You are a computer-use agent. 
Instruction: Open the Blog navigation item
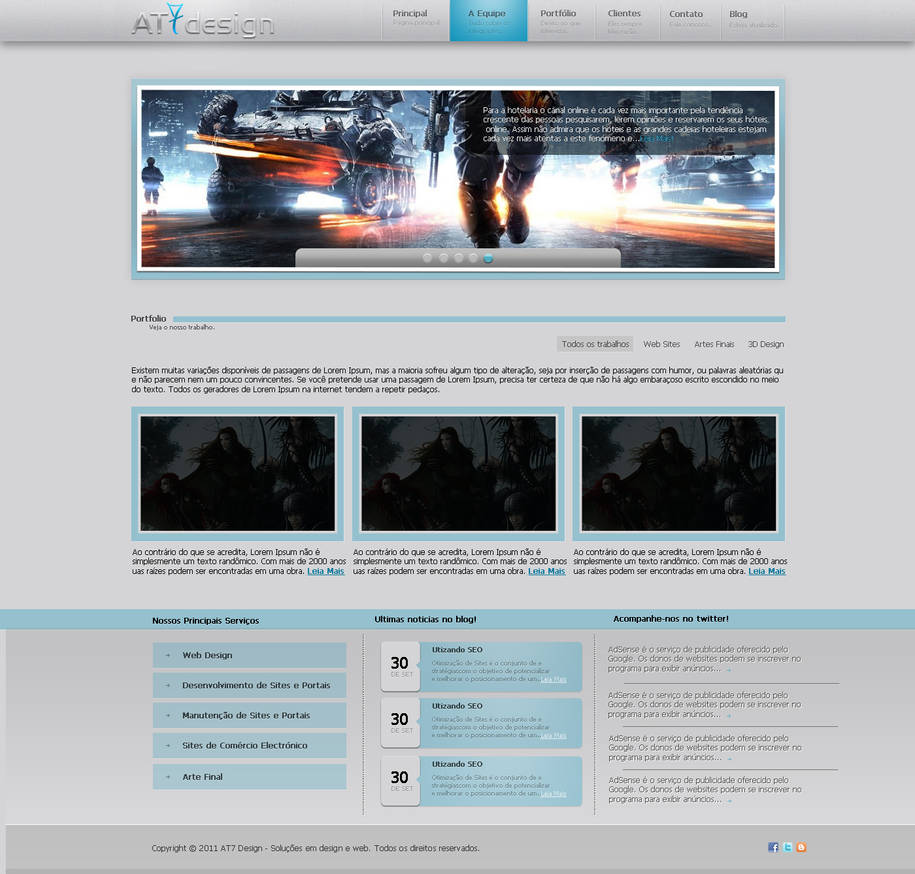[x=753, y=20]
